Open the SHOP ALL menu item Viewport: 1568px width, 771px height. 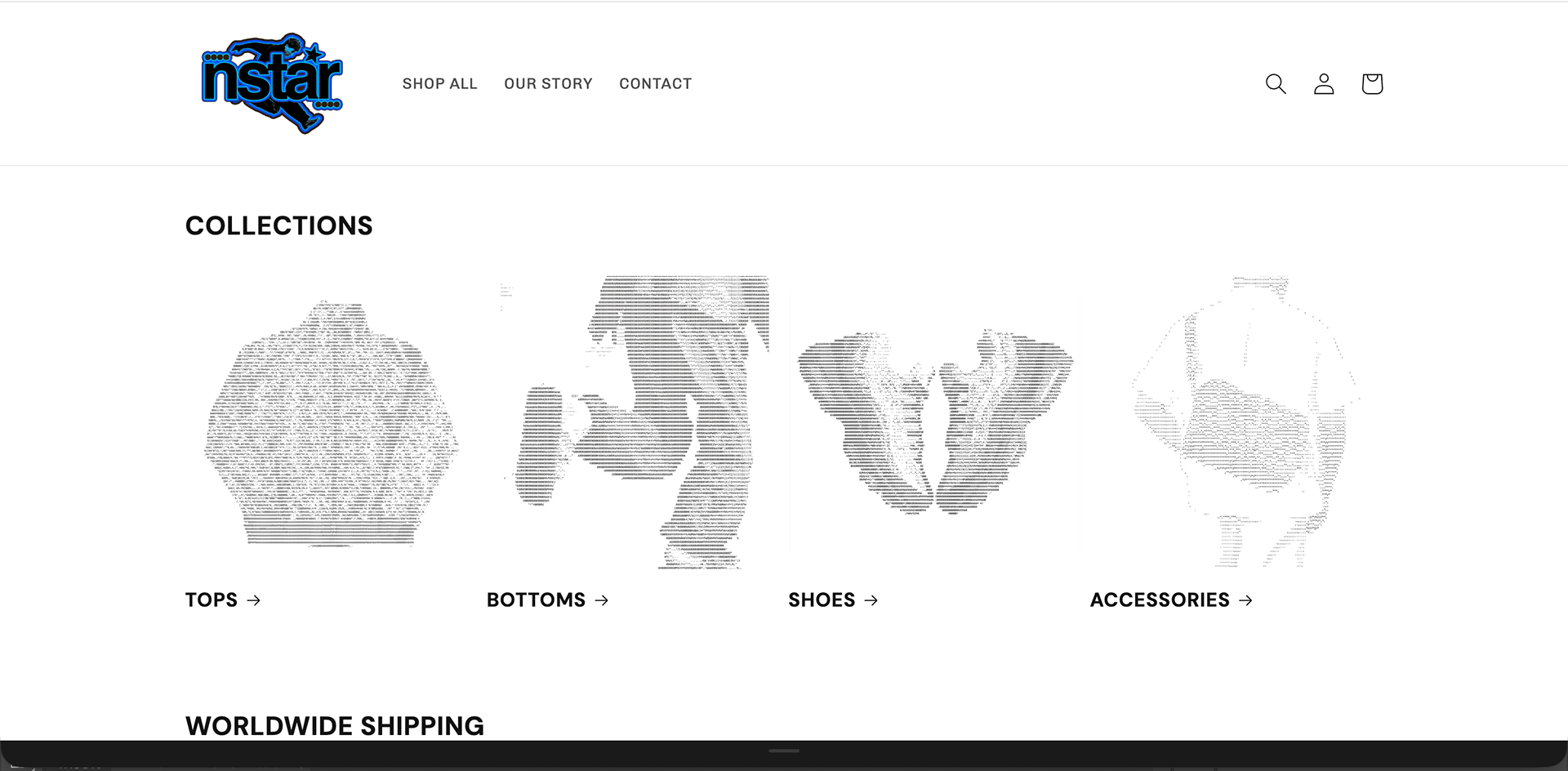click(439, 83)
